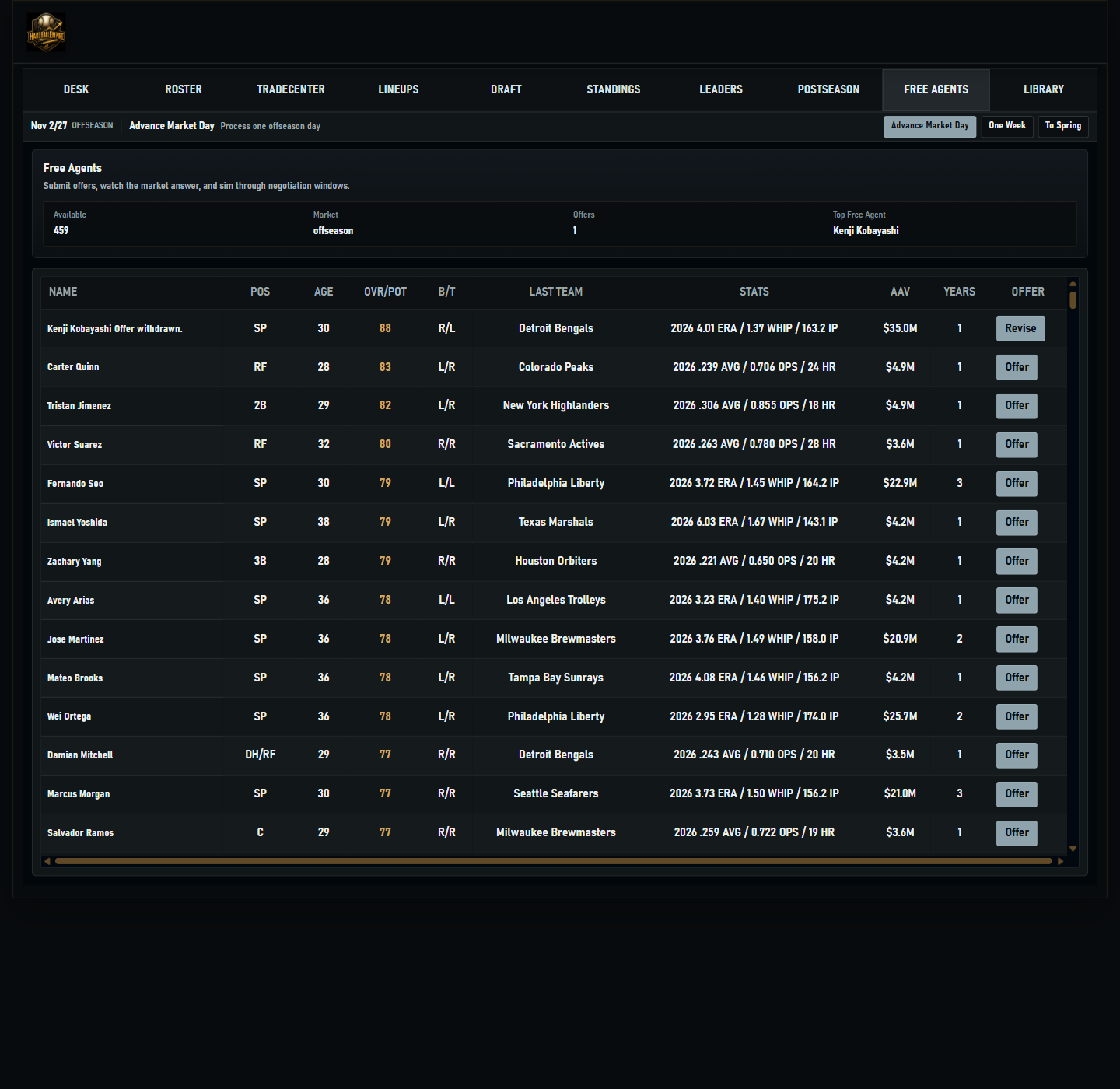1120x1089 pixels.
Task: Make offer to Wei Ortega
Action: pos(1017,716)
